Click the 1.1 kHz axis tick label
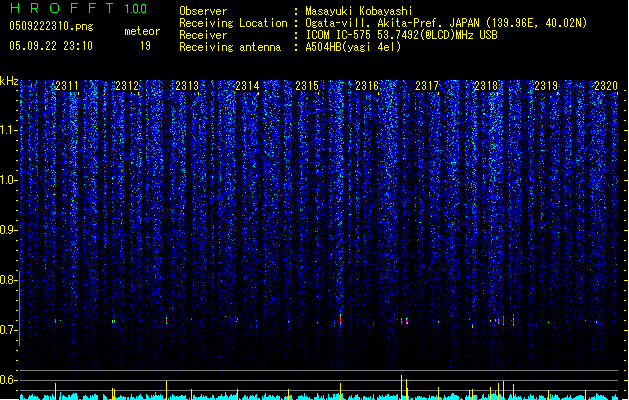Viewport: 629px width, 400px height. [x=9, y=130]
